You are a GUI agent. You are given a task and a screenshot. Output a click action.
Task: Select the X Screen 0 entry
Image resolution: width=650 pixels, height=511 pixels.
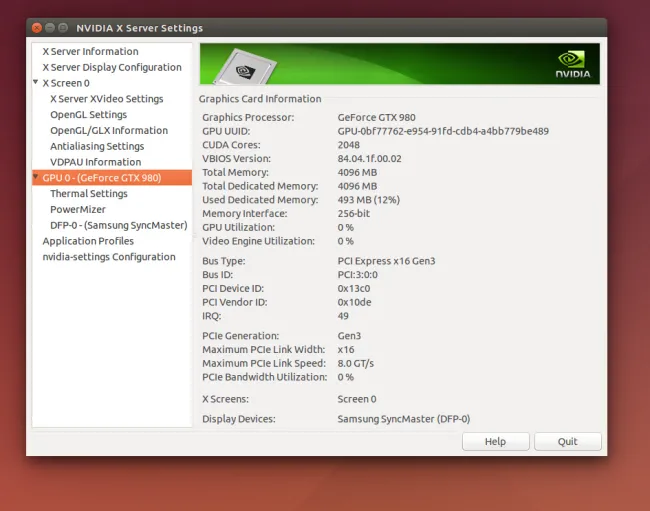coord(66,83)
